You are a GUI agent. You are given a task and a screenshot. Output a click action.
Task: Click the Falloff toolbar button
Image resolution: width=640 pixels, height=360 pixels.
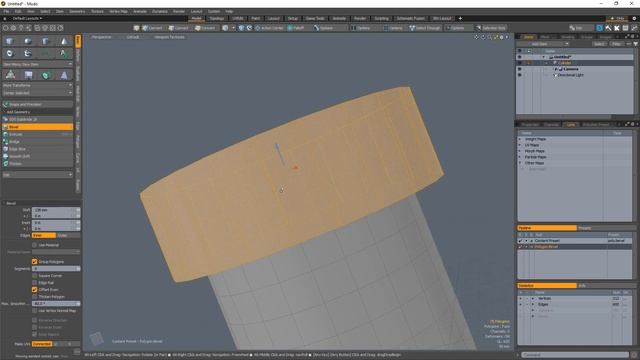(x=296, y=28)
